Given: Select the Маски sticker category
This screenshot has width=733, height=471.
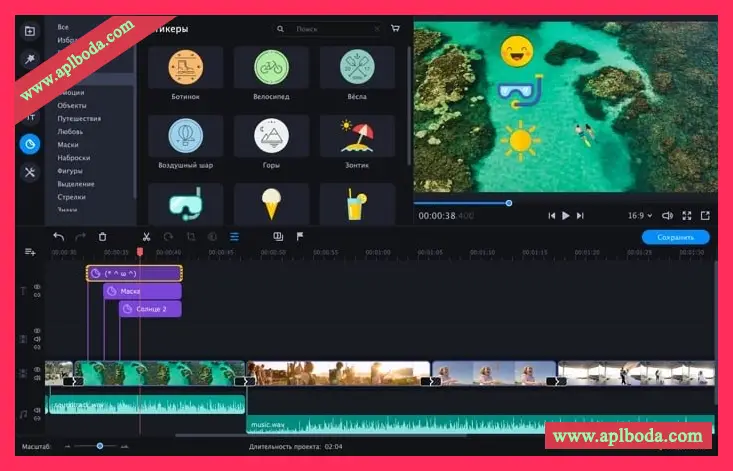Looking at the screenshot, I should click(x=68, y=145).
